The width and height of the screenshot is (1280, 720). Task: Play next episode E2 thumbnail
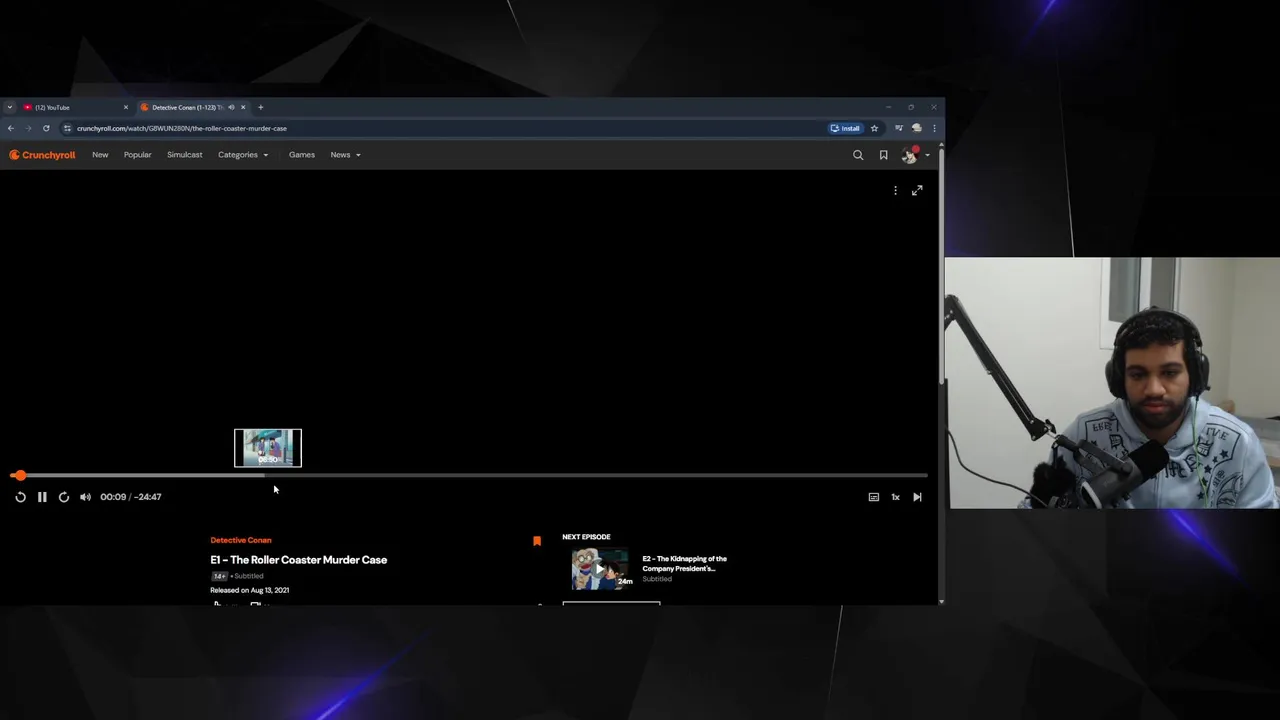pyautogui.click(x=600, y=569)
